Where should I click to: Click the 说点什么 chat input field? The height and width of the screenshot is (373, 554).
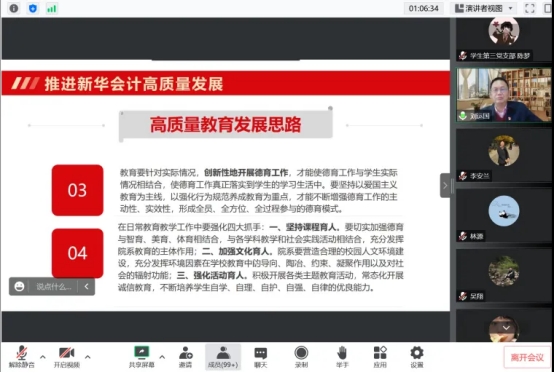[54, 286]
